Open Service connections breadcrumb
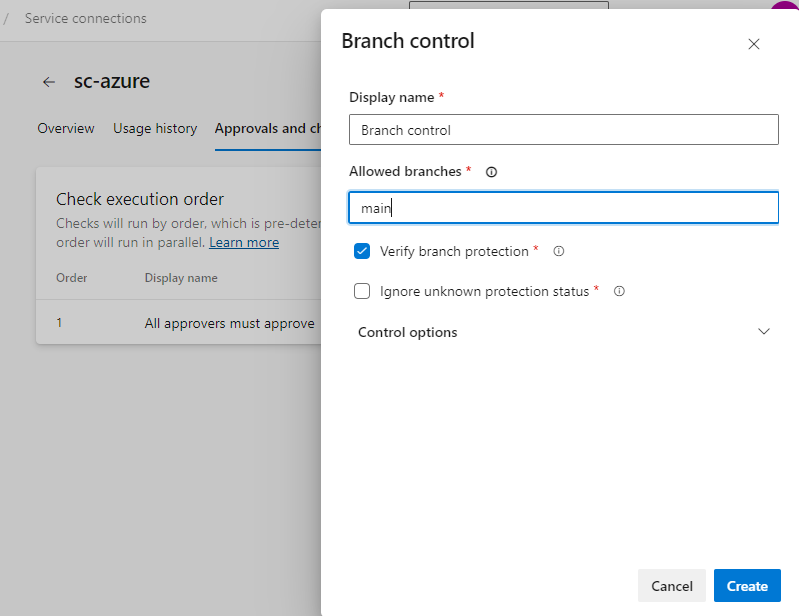 tap(86, 18)
